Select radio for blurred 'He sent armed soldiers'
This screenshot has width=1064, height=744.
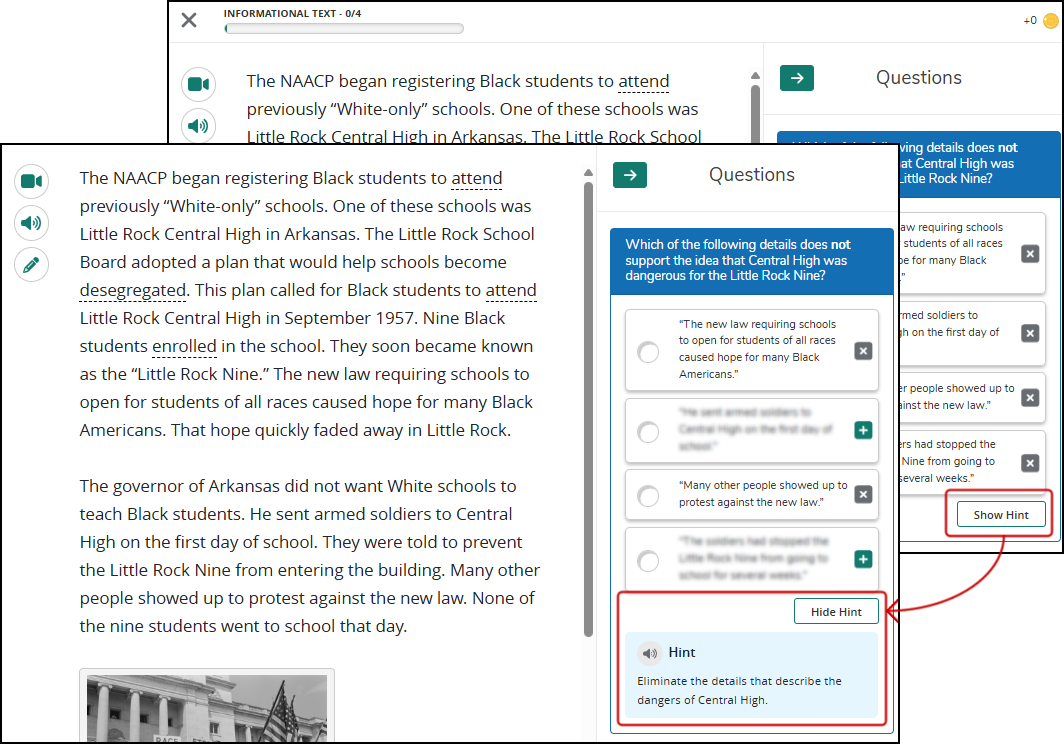[x=648, y=432]
